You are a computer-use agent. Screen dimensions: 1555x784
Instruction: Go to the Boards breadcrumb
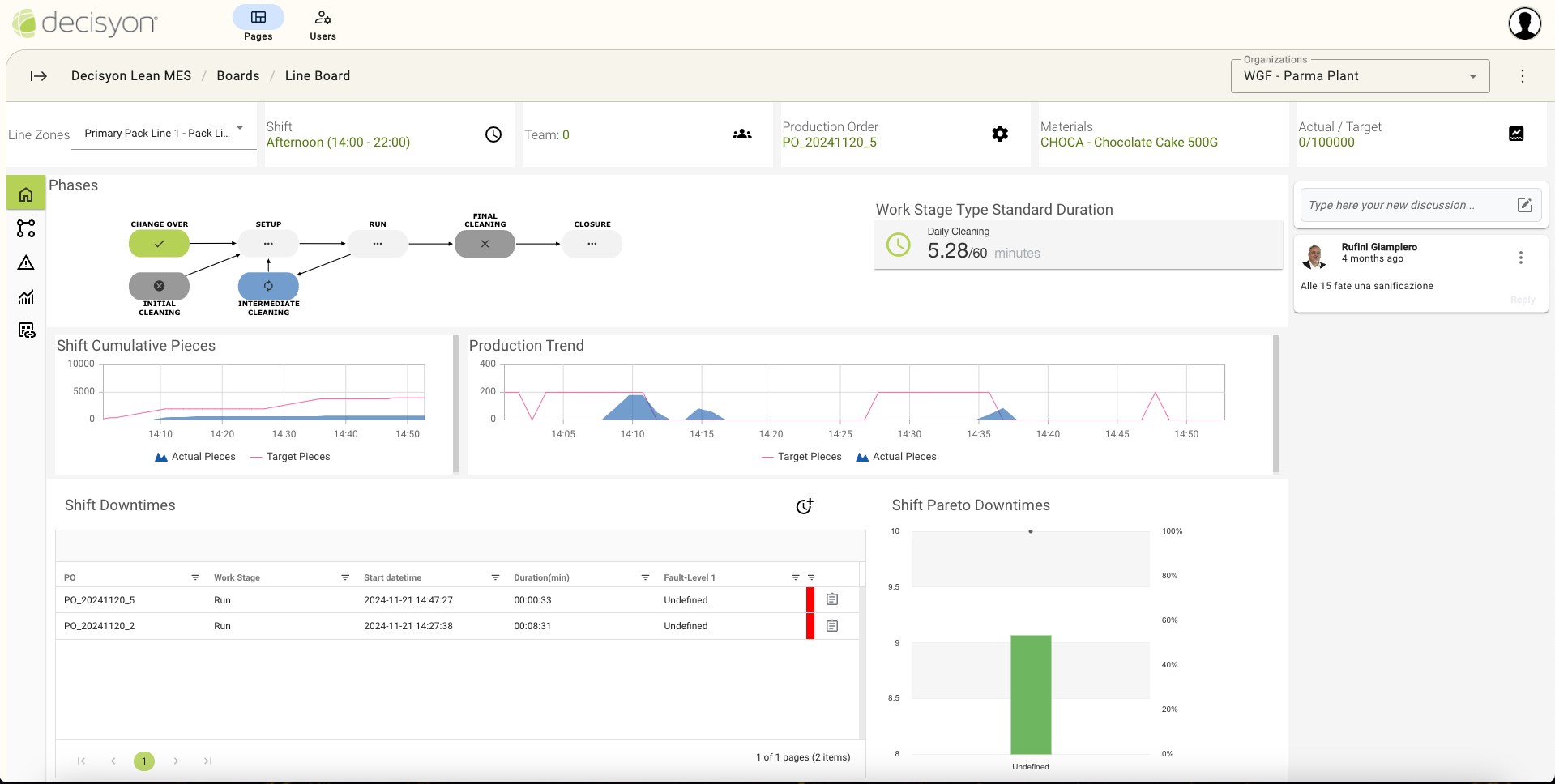click(238, 76)
